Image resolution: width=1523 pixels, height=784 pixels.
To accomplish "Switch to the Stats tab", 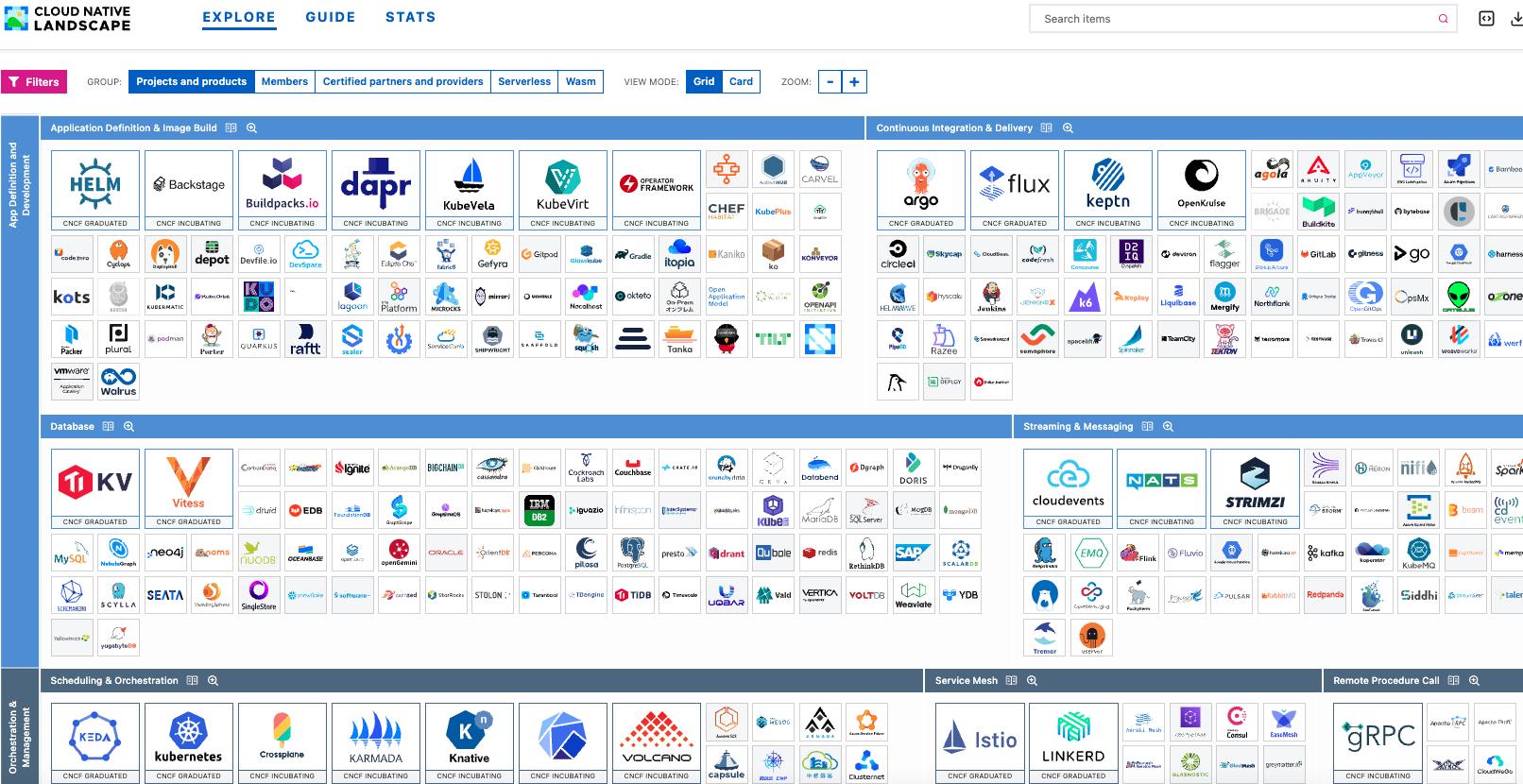I will pos(411,18).
